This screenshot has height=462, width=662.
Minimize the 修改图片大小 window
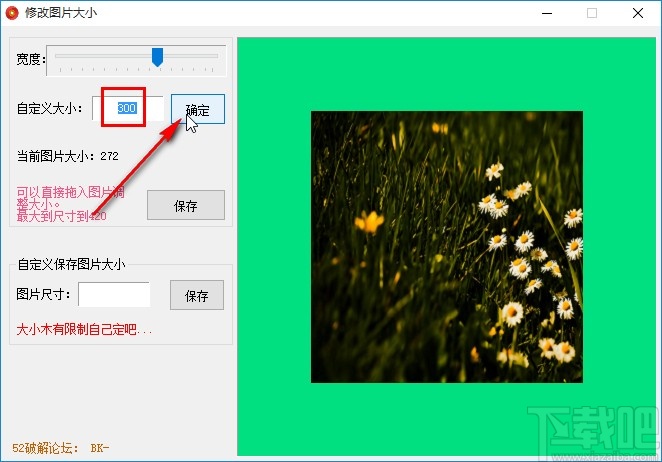click(x=547, y=13)
